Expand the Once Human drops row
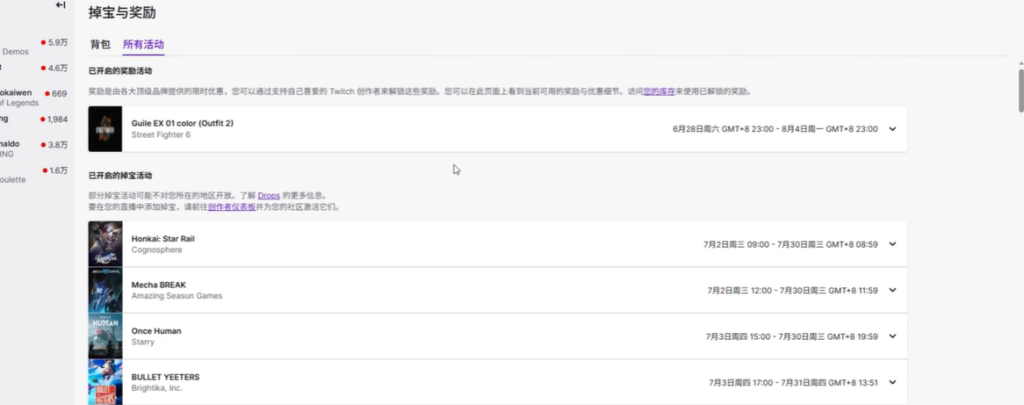1024x405 pixels. coord(893,336)
